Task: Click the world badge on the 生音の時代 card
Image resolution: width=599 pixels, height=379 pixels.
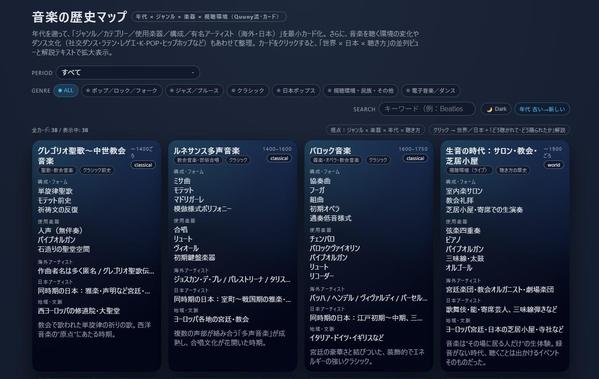Action: point(554,165)
